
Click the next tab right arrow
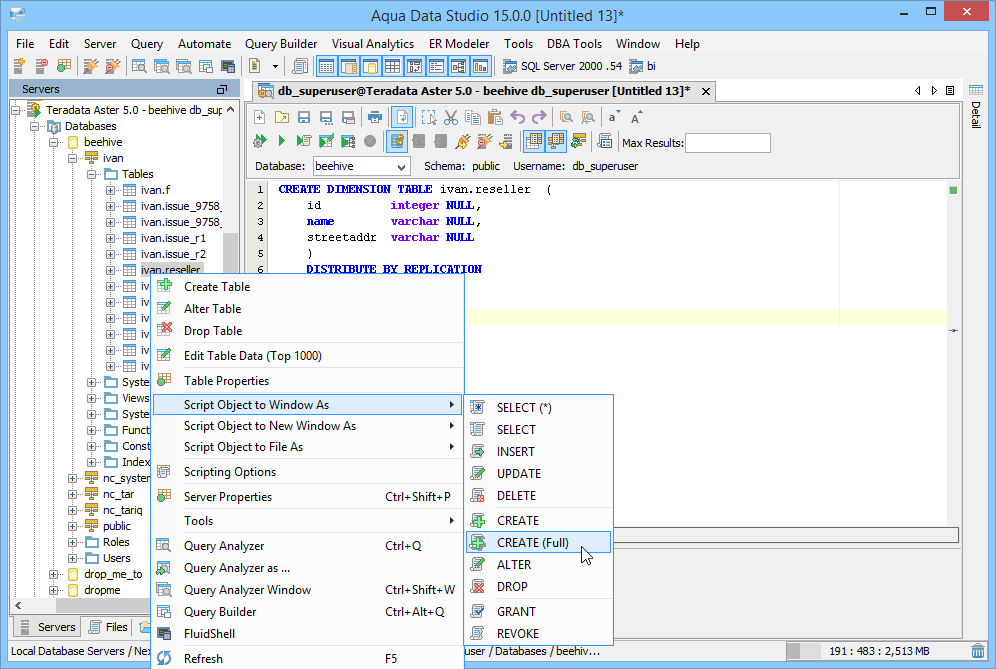934,91
